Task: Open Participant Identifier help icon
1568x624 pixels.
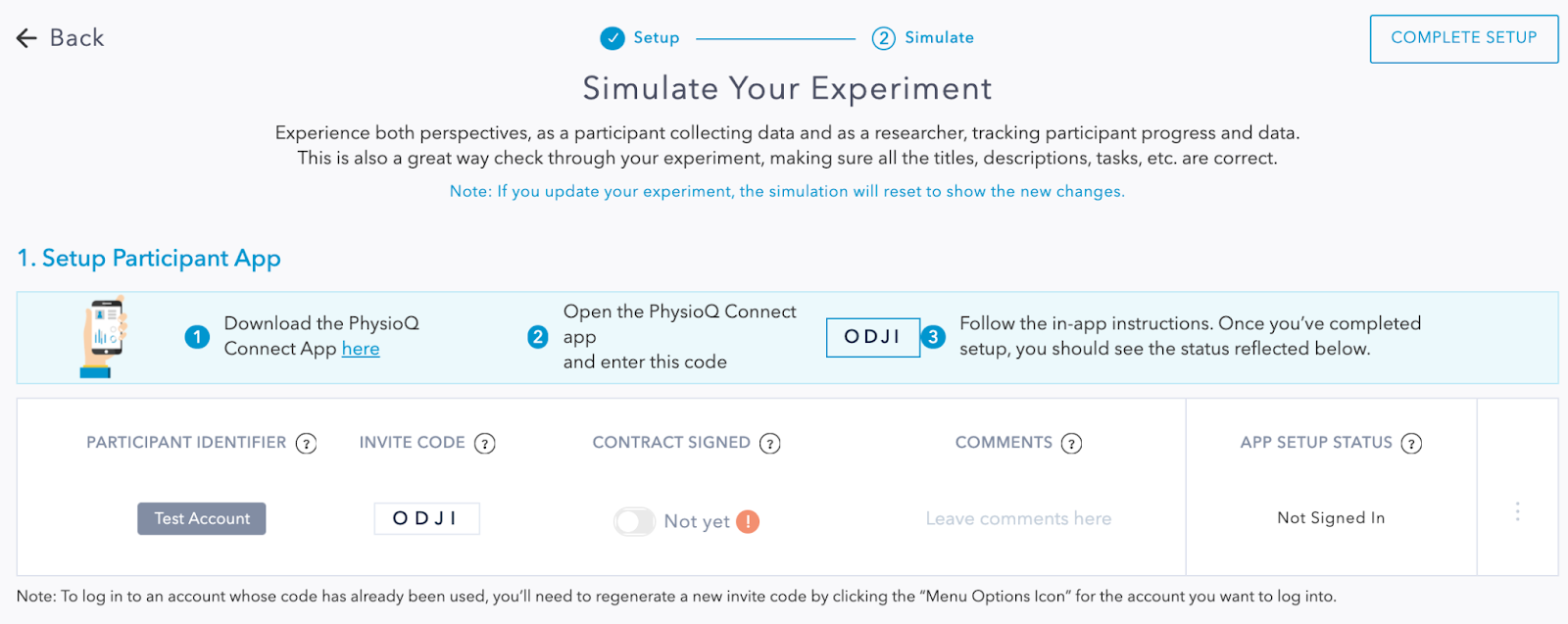Action: click(x=307, y=444)
